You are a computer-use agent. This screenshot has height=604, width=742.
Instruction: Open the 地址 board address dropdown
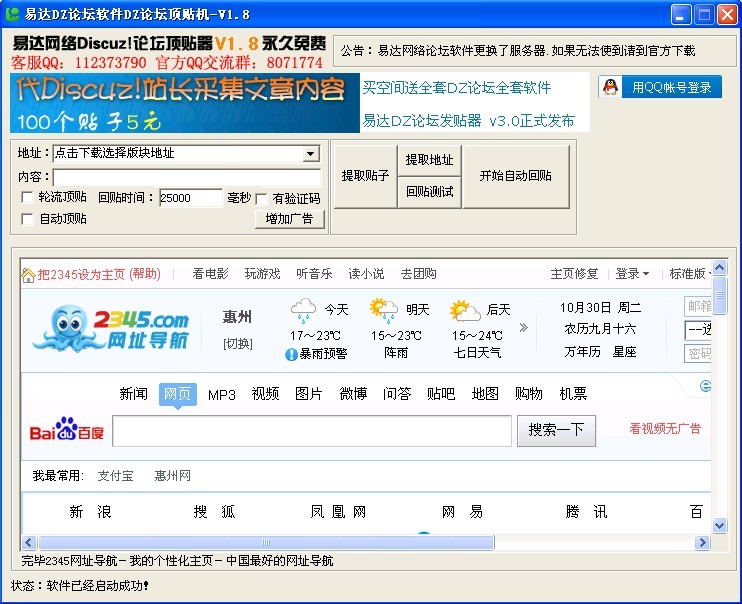(310, 154)
